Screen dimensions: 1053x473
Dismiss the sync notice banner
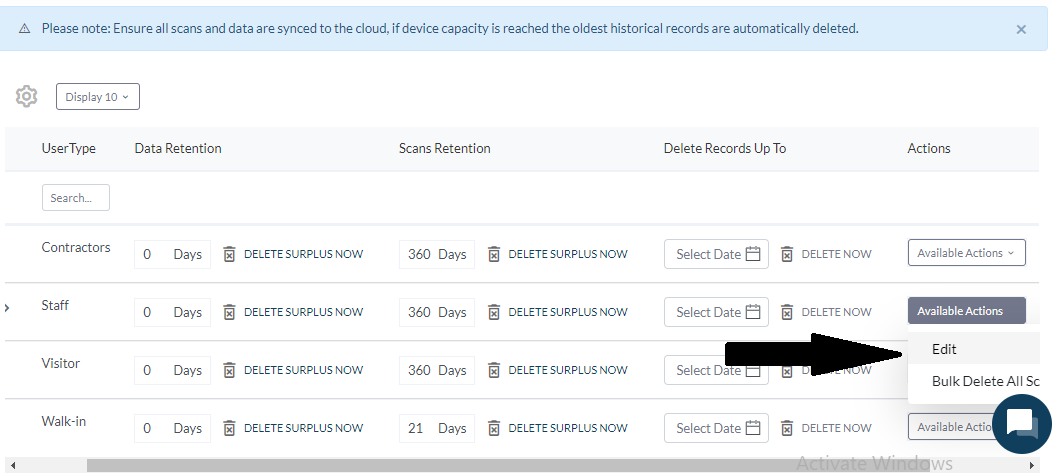click(1021, 30)
